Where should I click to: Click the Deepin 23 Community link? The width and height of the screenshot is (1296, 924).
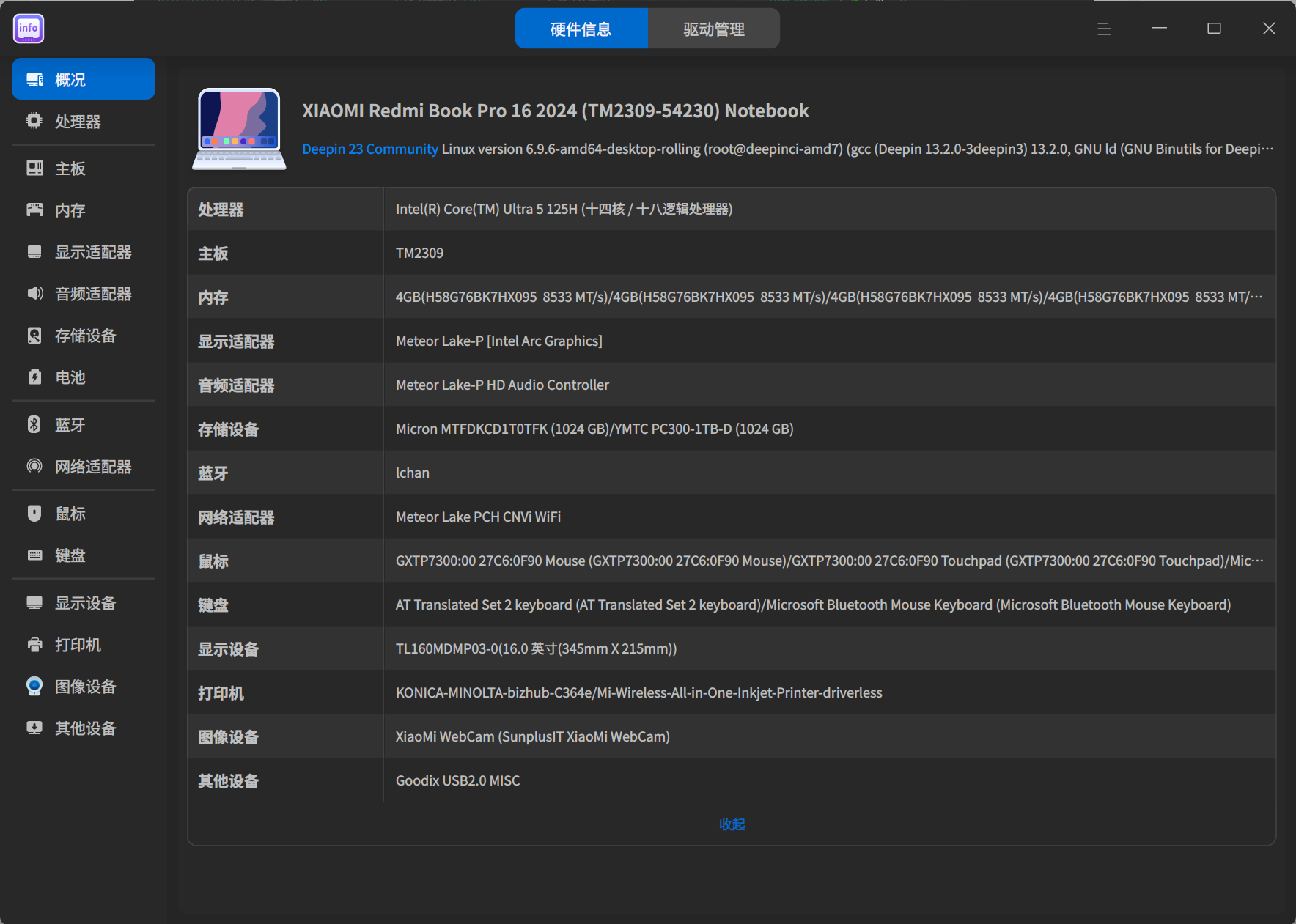coord(370,149)
